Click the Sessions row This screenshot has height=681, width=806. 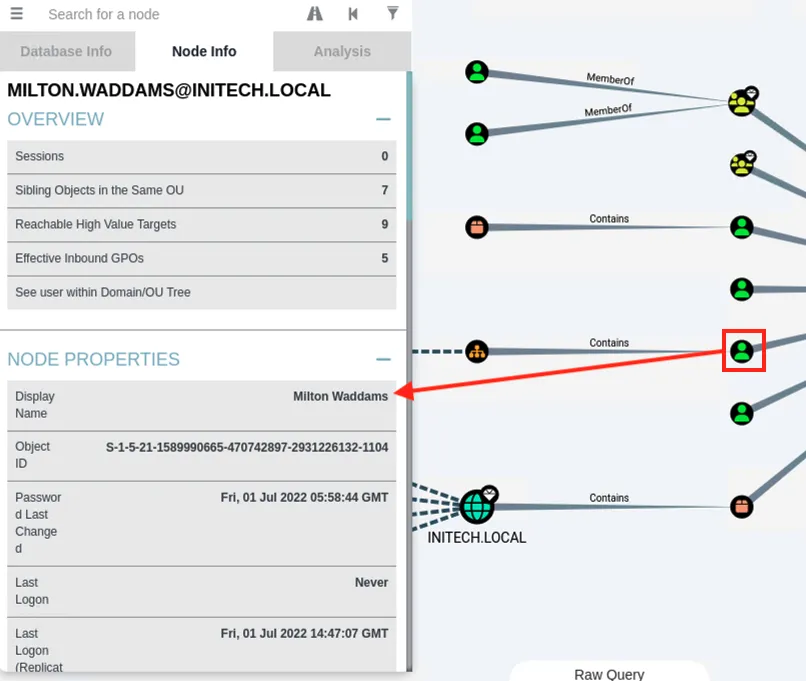(202, 156)
